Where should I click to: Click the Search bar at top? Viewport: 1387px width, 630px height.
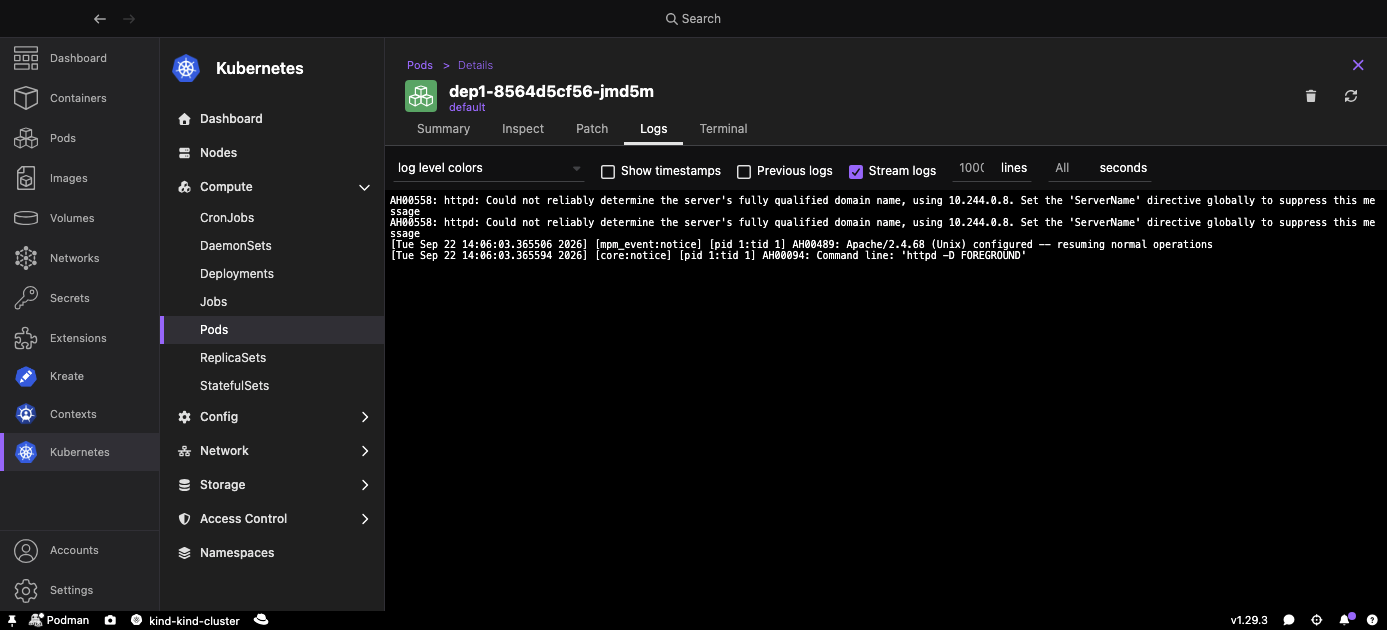[x=693, y=19]
